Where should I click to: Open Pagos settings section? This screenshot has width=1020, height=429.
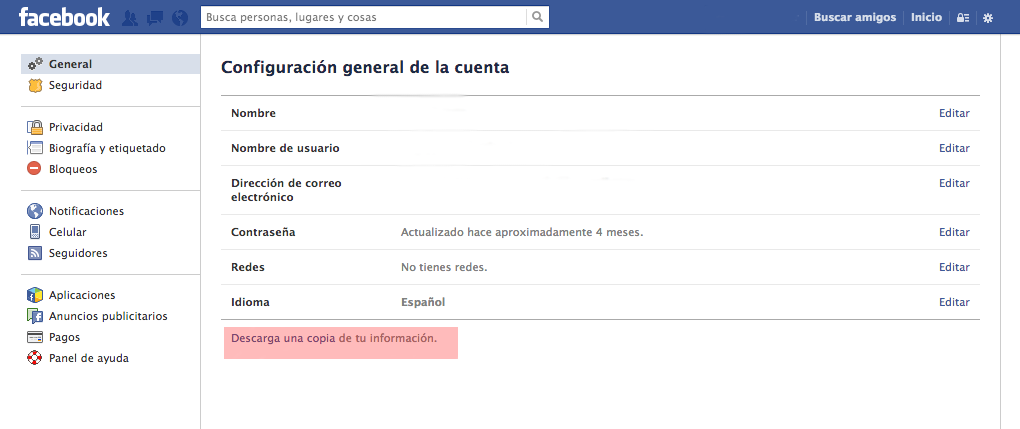[64, 337]
